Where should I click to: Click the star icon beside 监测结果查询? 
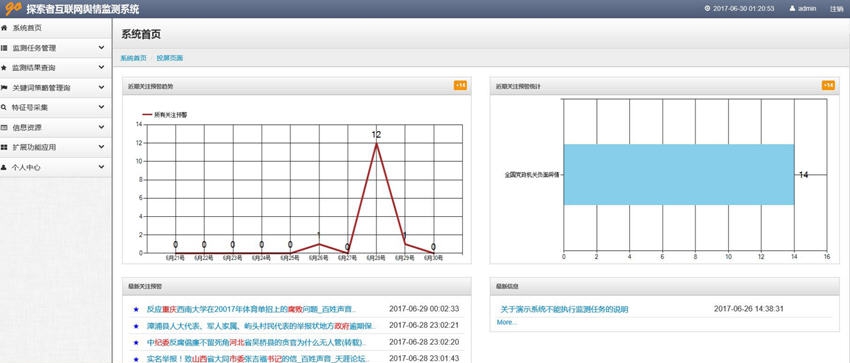pos(4,68)
